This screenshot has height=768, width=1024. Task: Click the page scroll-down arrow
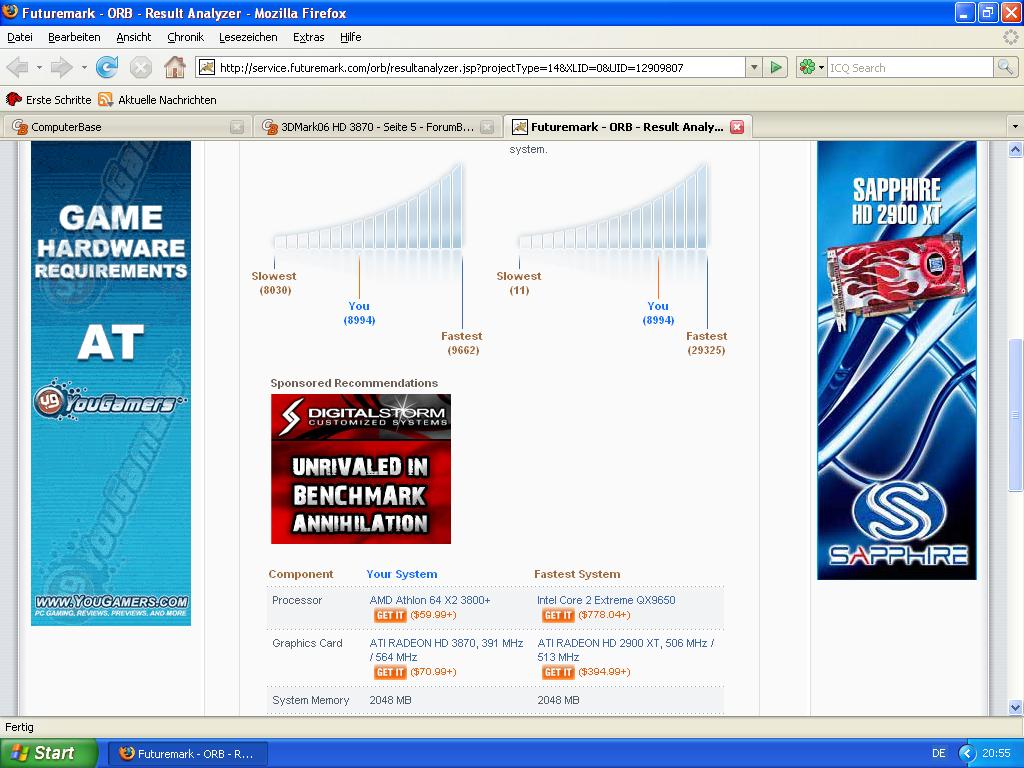tap(1015, 707)
